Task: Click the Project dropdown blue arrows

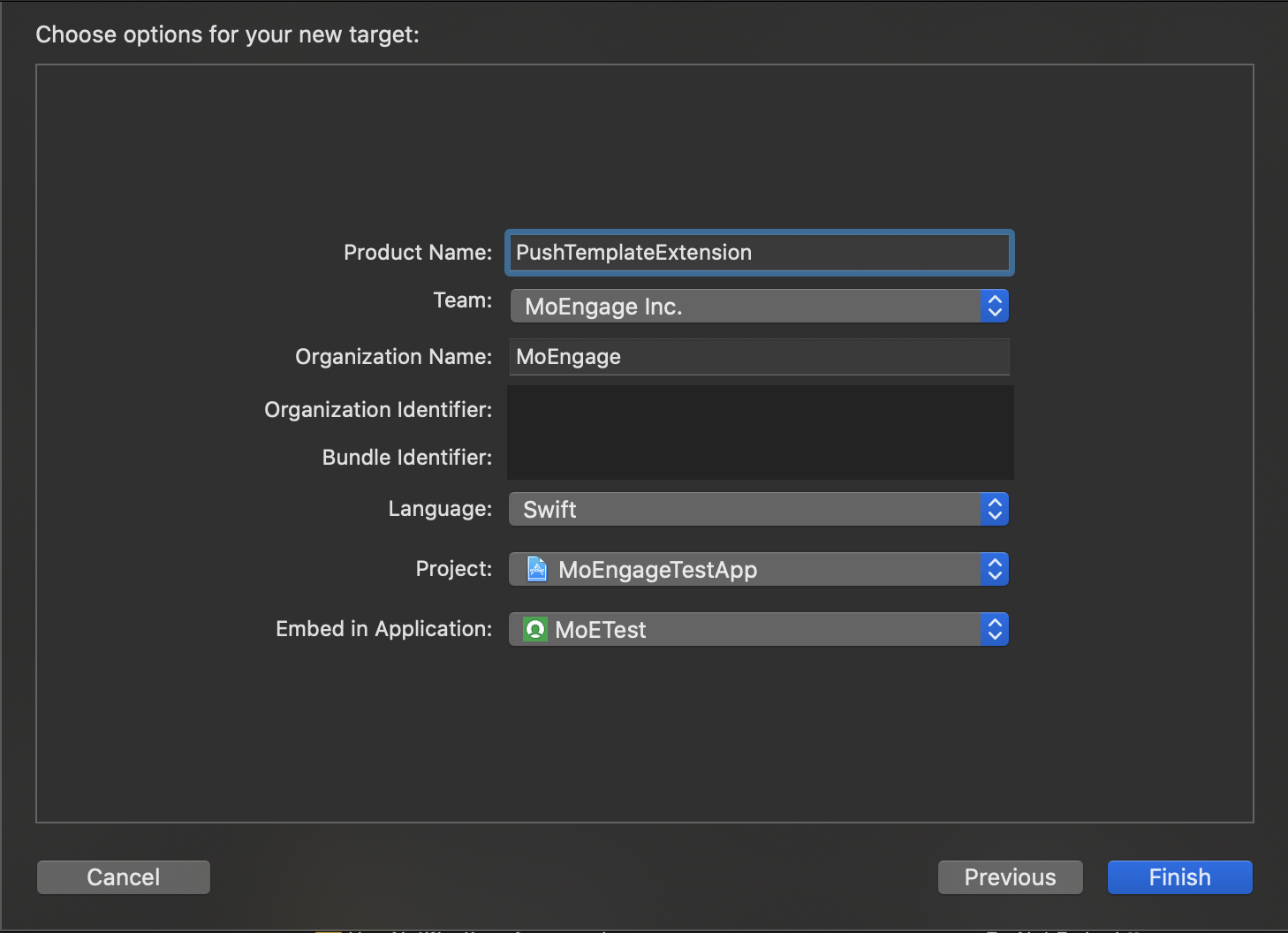Action: (x=995, y=570)
